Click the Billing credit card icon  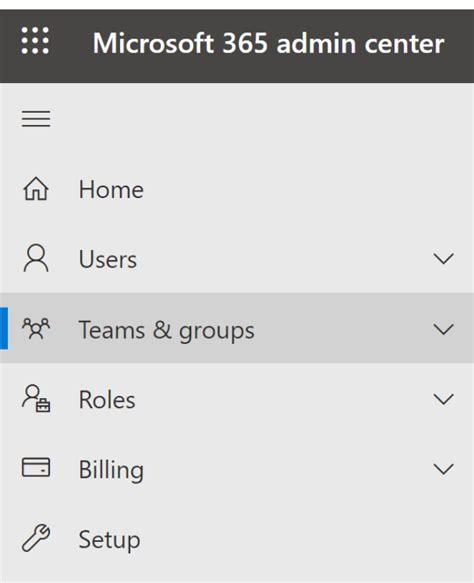36,467
